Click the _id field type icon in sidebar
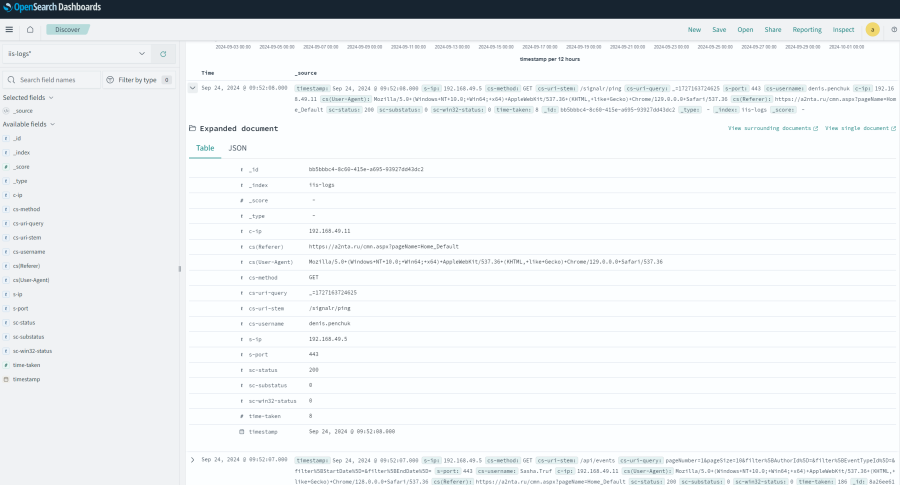This screenshot has height=485, width=900. pyautogui.click(x=6, y=138)
